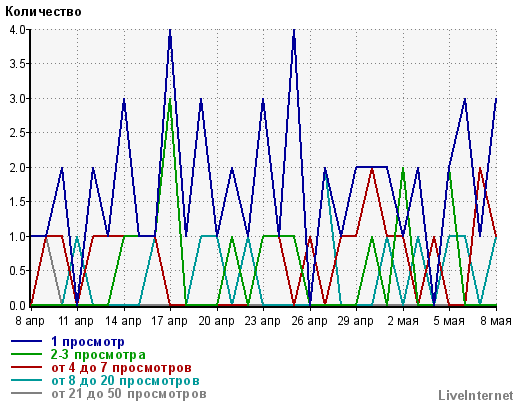Click the '2-3 просмотра' legend label
Image resolution: width=520 pixels, height=405 pixels.
coord(98,355)
